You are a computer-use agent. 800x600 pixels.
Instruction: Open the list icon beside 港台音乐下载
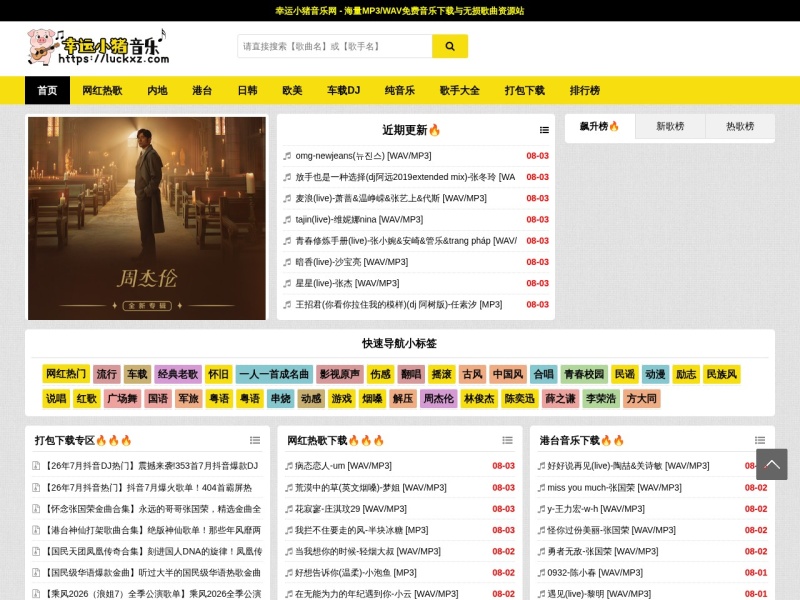760,440
